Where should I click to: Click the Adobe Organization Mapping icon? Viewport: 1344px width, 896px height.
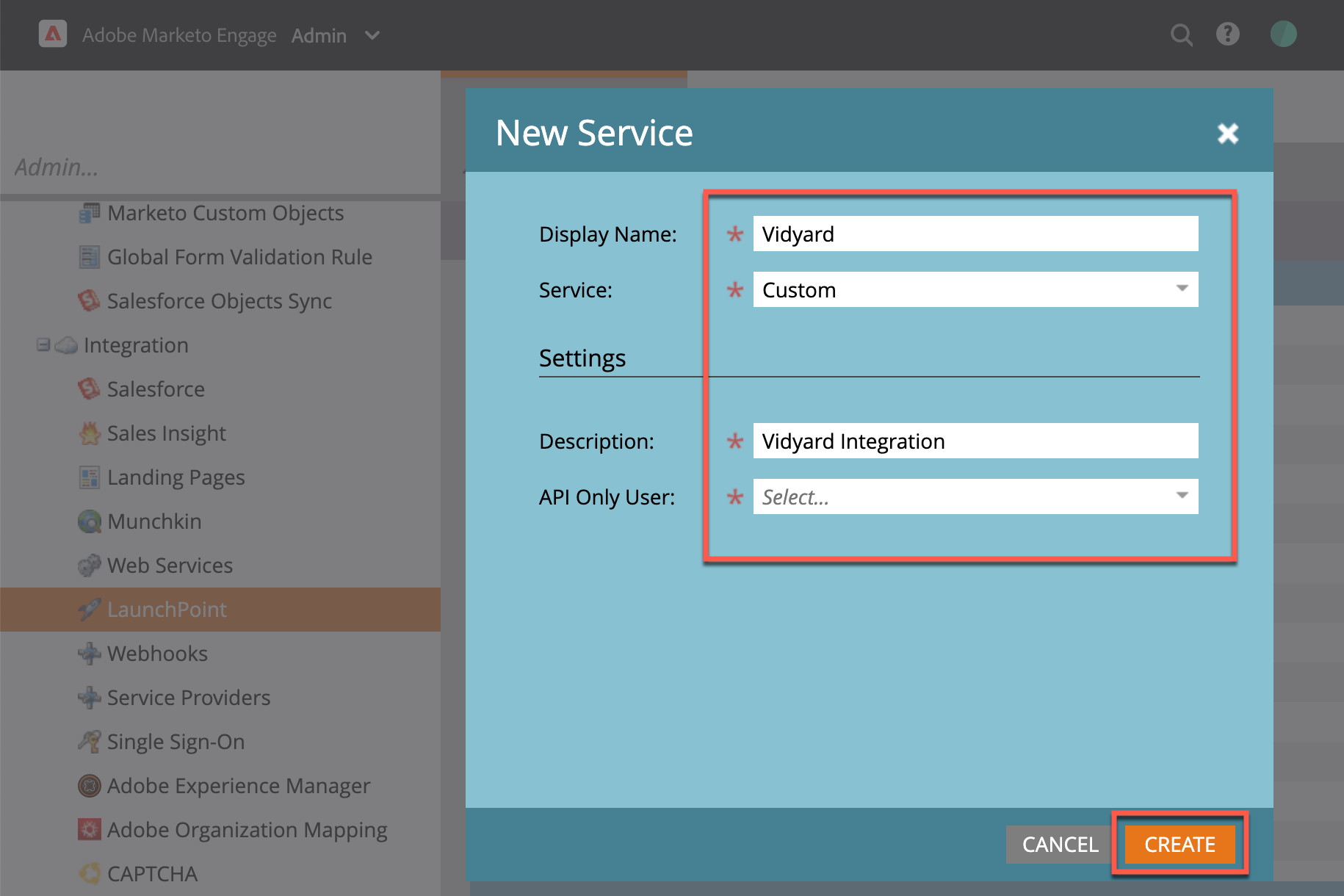pyautogui.click(x=90, y=830)
